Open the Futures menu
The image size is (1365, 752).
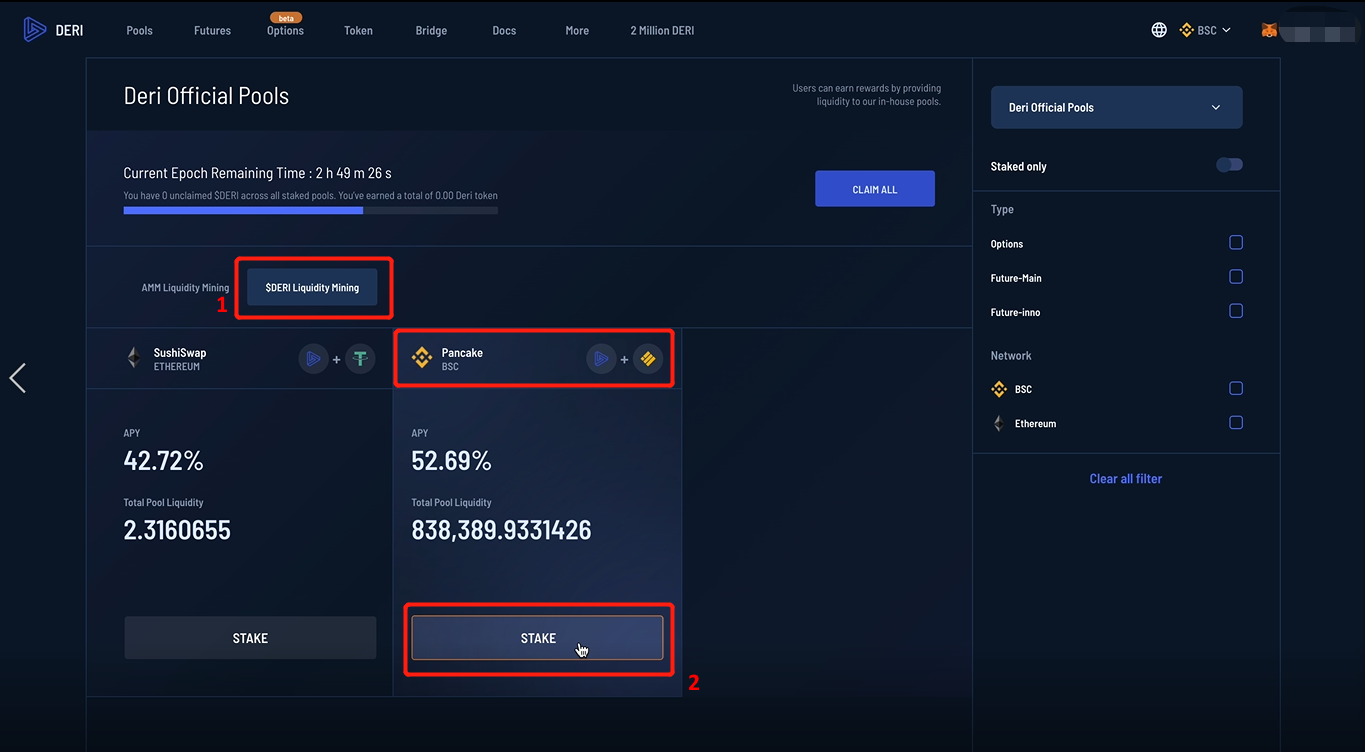(212, 30)
